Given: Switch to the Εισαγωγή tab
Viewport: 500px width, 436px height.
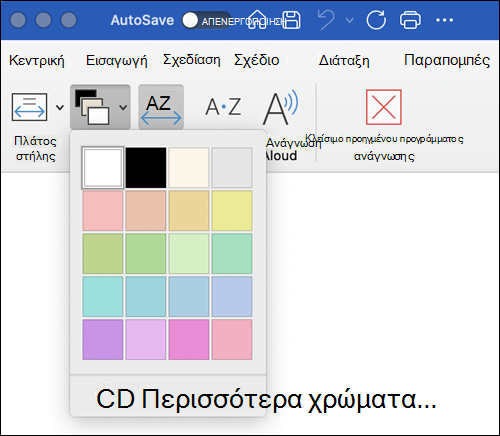Looking at the screenshot, I should click(117, 61).
